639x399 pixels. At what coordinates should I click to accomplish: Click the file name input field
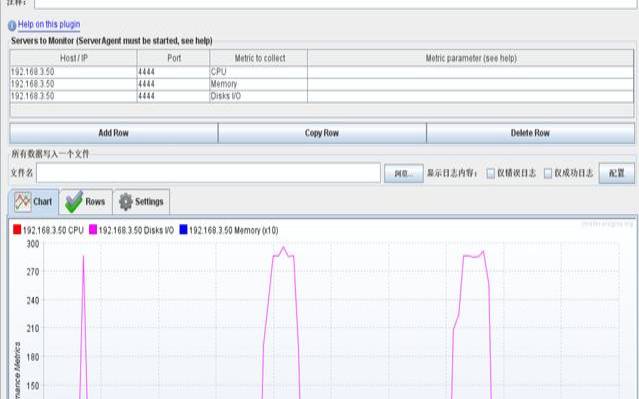[208, 173]
